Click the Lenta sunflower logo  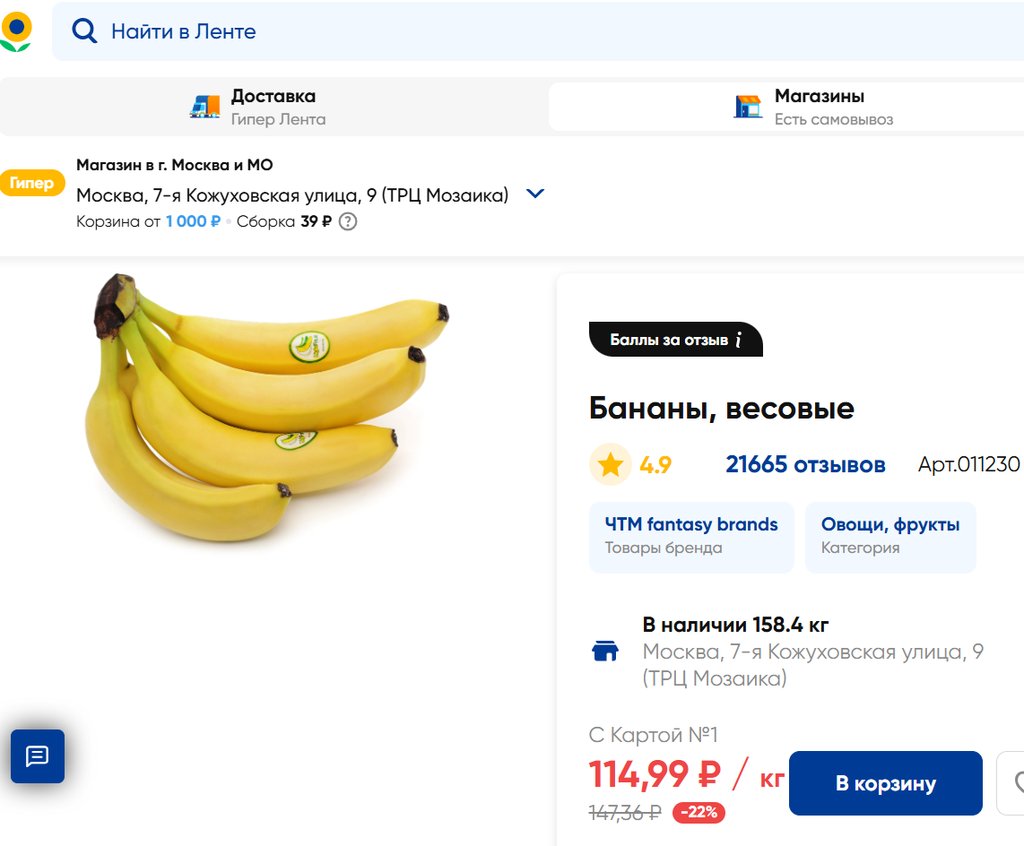[16, 31]
